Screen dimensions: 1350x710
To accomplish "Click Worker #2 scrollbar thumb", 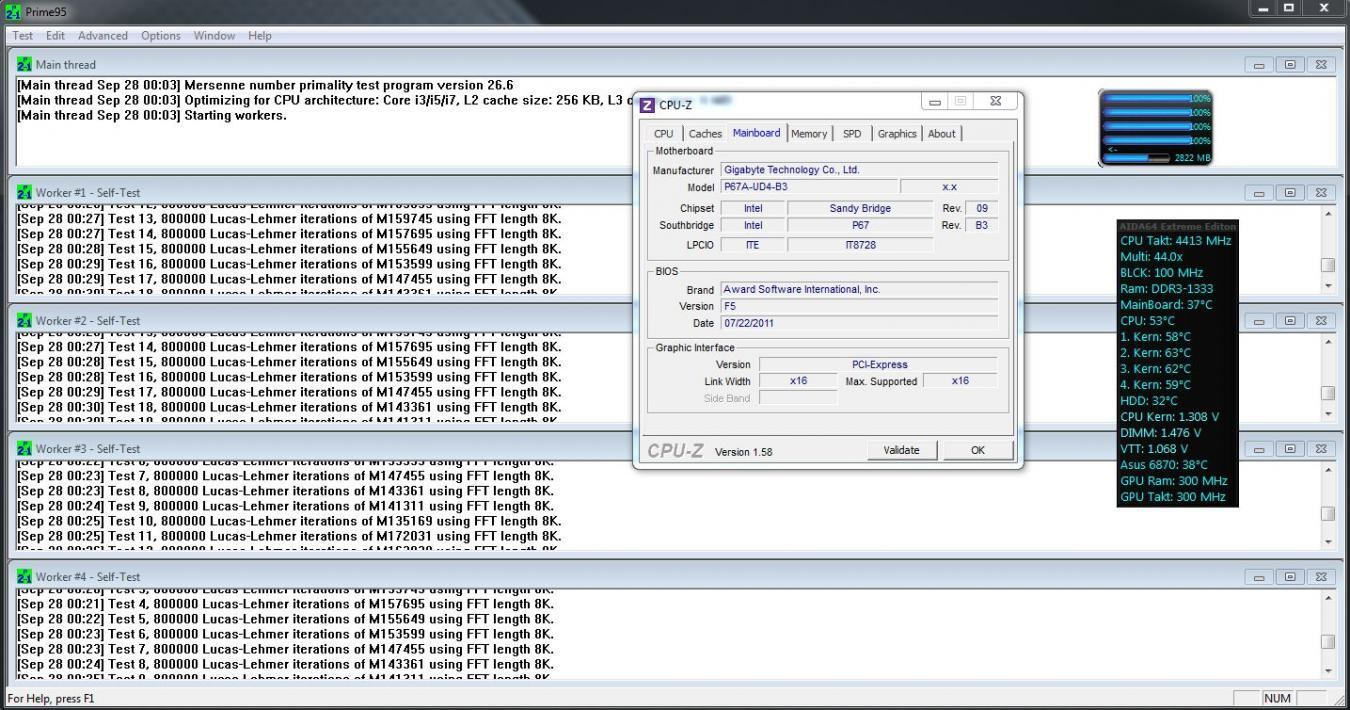I will coord(1327,393).
